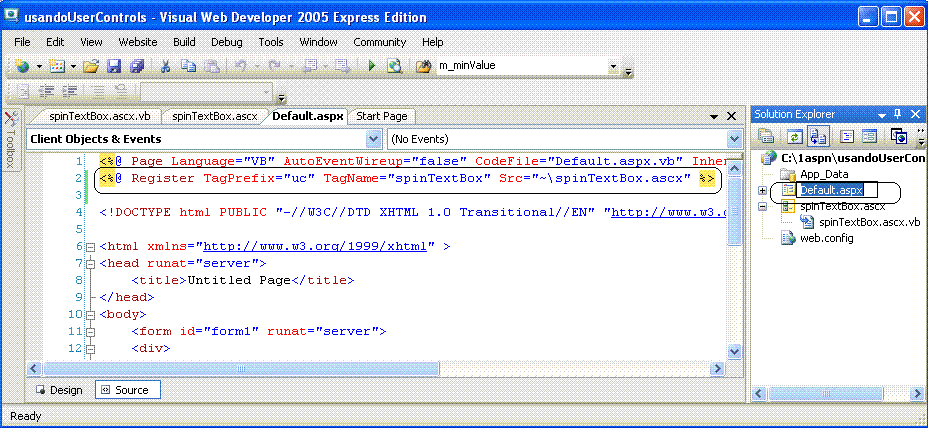928x428 pixels.
Task: Pin the Solution Explorer panel with the pushpin
Action: [898, 114]
